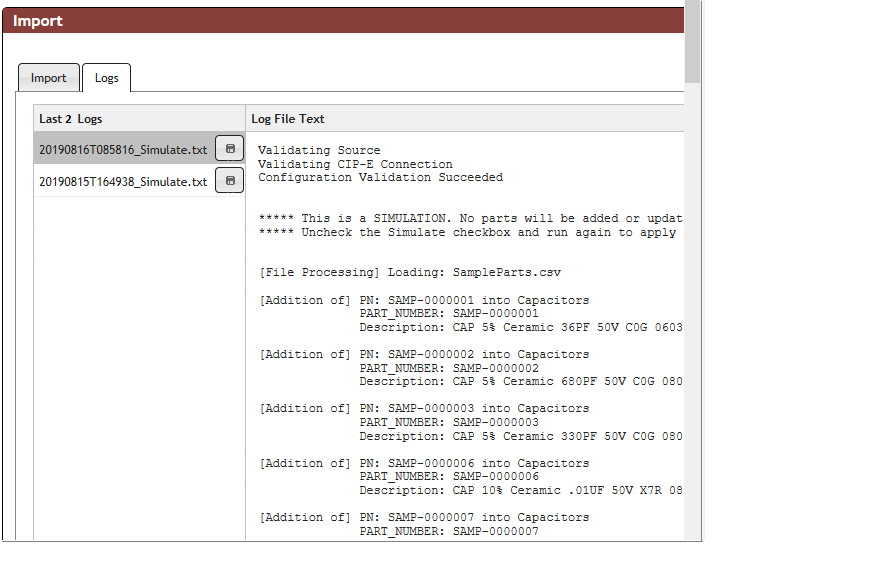Click description 'Ceramic 36PF 50V C0G' line

click(521, 327)
